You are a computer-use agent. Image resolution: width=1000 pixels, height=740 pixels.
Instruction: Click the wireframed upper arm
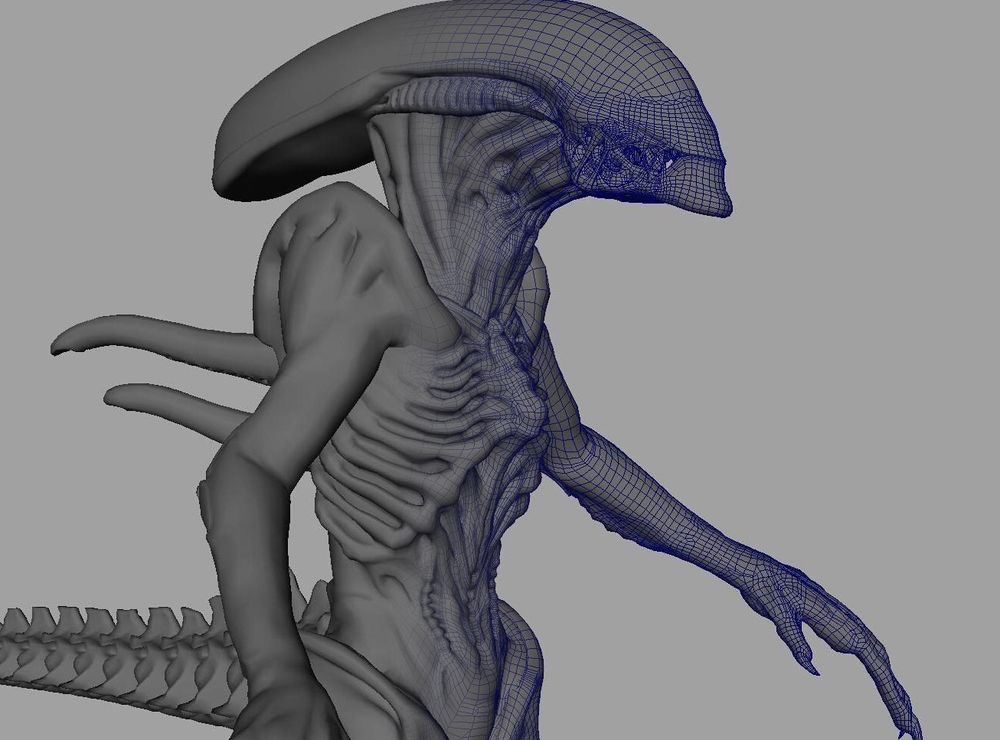pyautogui.click(x=600, y=460)
